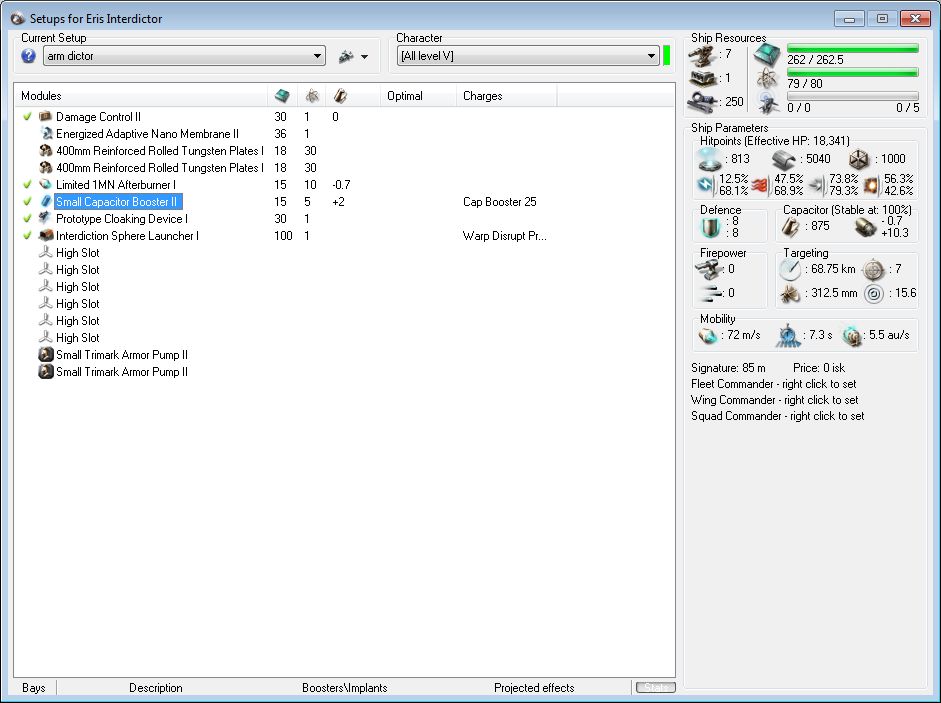Click the speed icon showing 72 m/s

(708, 336)
